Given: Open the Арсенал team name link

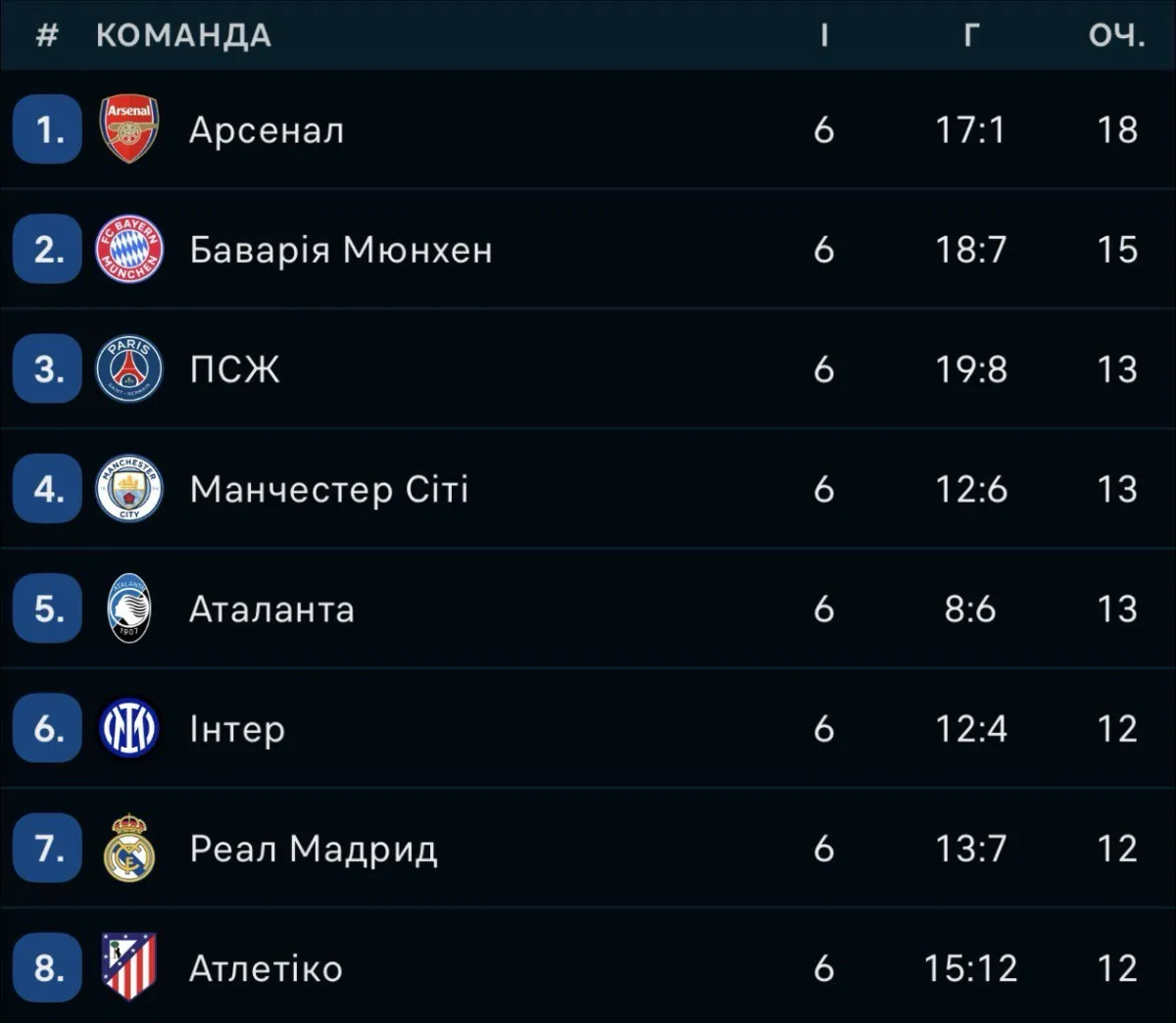Looking at the screenshot, I should [x=267, y=130].
